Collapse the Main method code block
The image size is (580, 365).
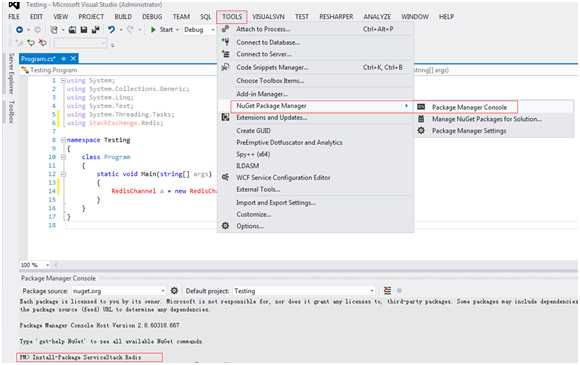click(x=63, y=174)
